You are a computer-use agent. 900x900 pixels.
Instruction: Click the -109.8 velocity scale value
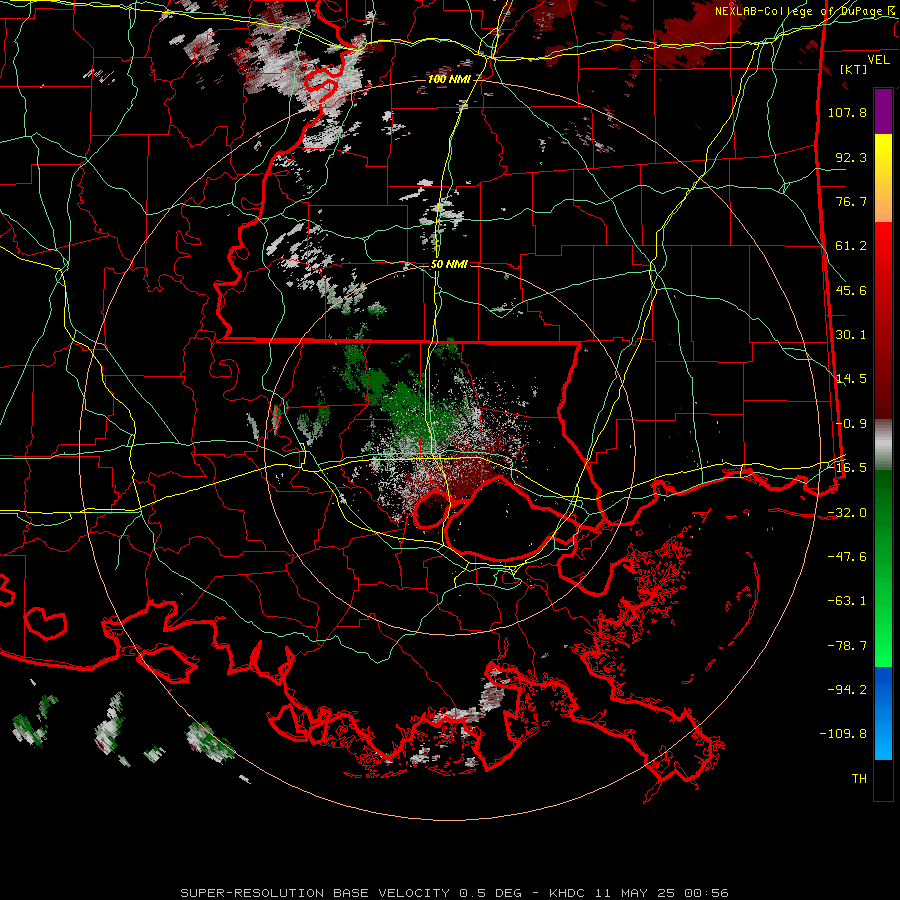(x=843, y=734)
